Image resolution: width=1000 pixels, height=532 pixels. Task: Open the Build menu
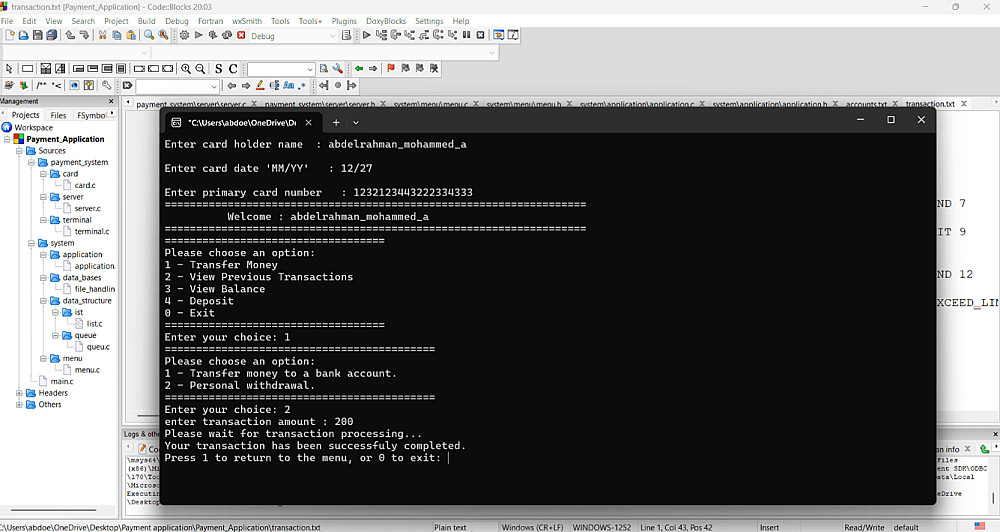tap(147, 21)
